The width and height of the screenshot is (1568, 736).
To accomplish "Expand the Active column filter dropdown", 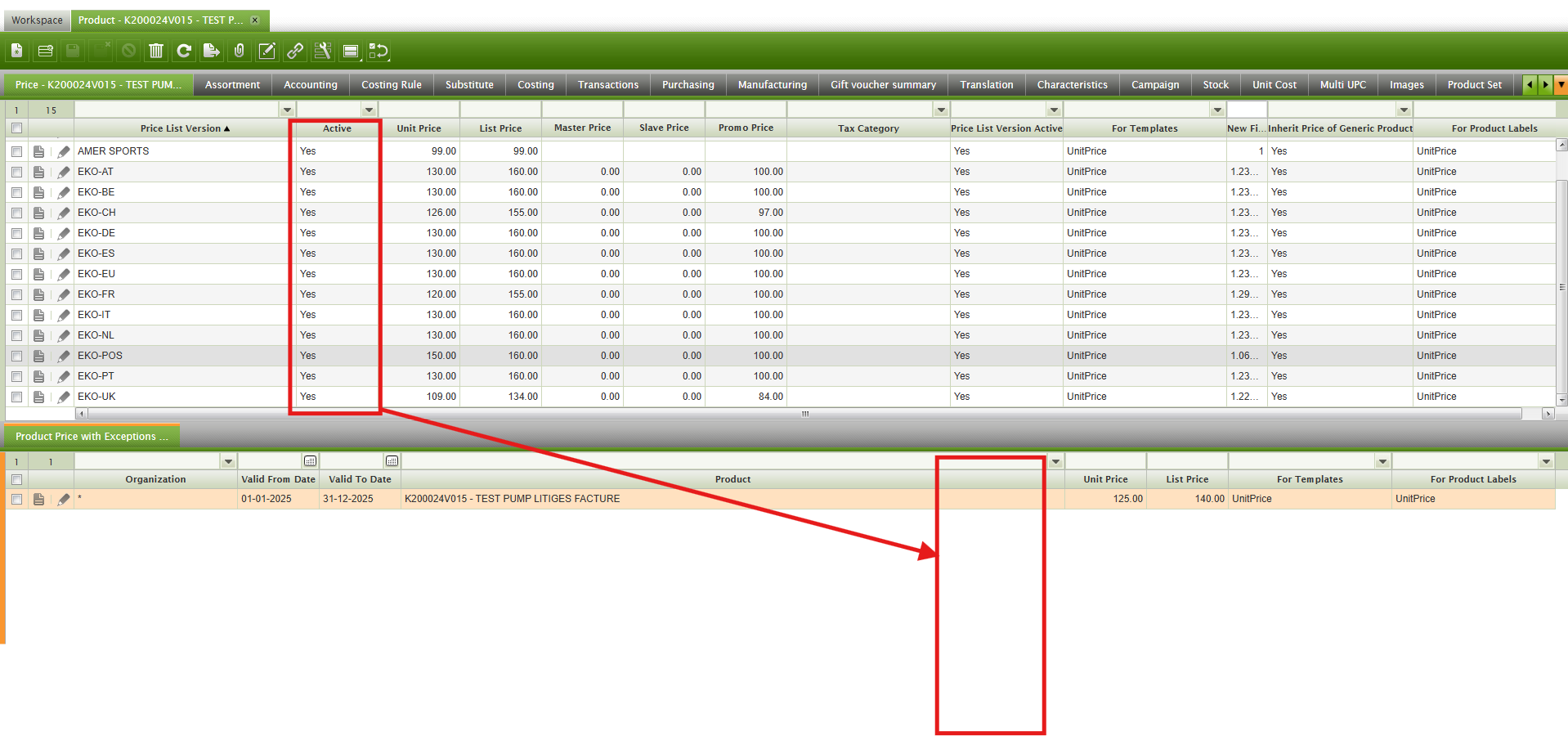I will (369, 110).
